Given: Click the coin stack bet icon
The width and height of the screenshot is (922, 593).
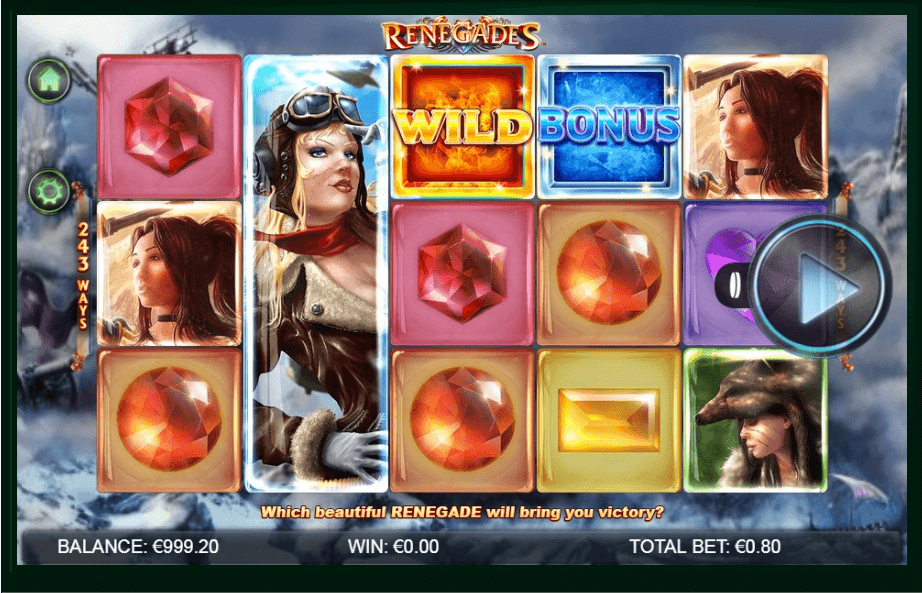Looking at the screenshot, I should coord(732,285).
